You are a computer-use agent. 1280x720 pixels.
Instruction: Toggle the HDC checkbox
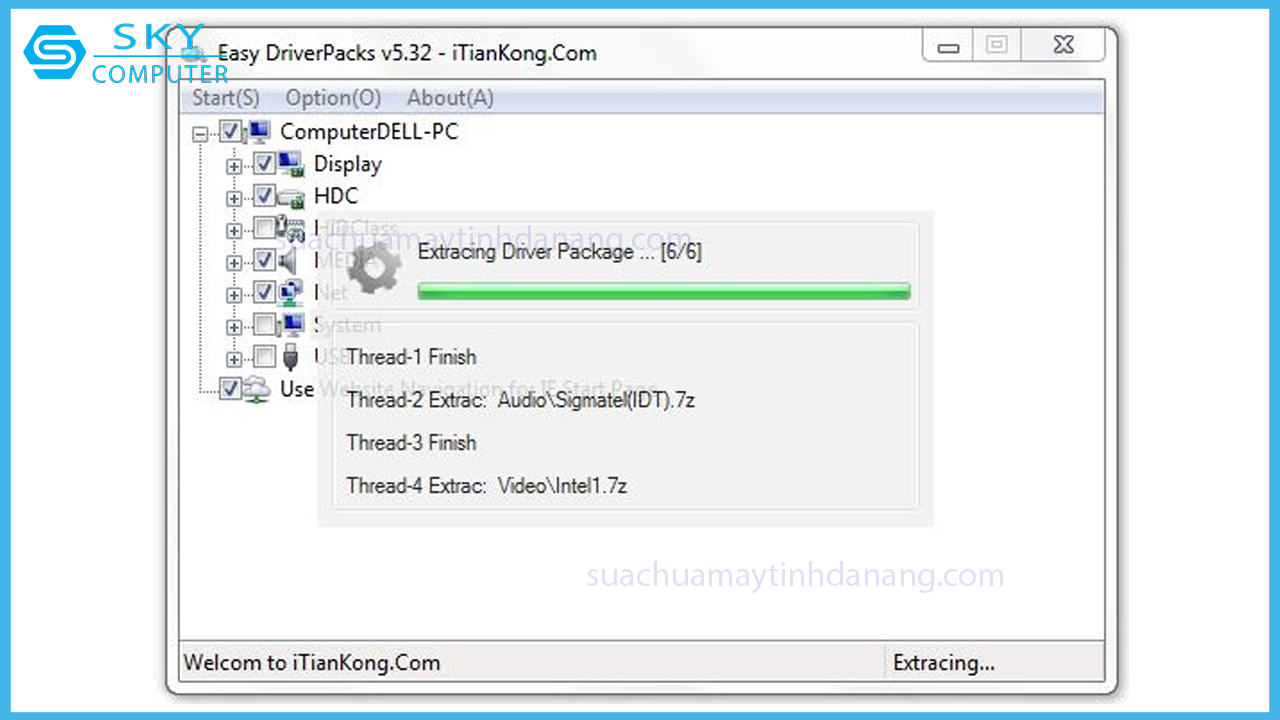(x=264, y=196)
